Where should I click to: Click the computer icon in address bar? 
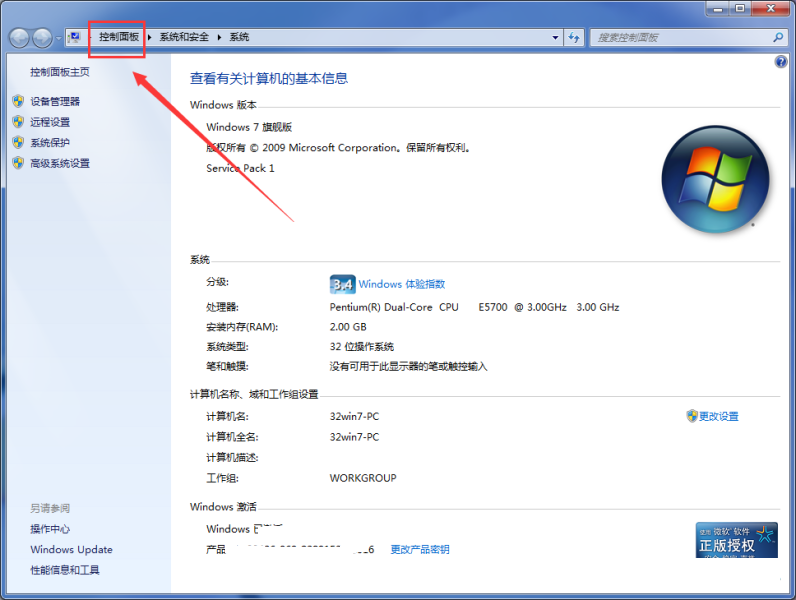click(x=75, y=37)
